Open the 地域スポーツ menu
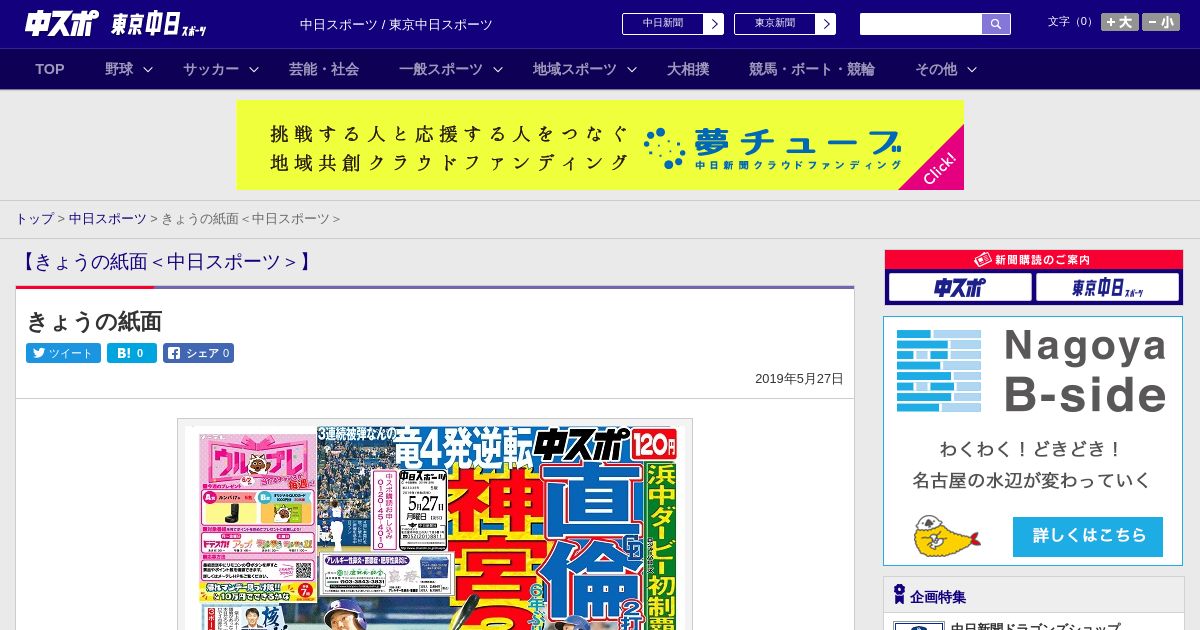This screenshot has height=630, width=1200. (x=575, y=69)
